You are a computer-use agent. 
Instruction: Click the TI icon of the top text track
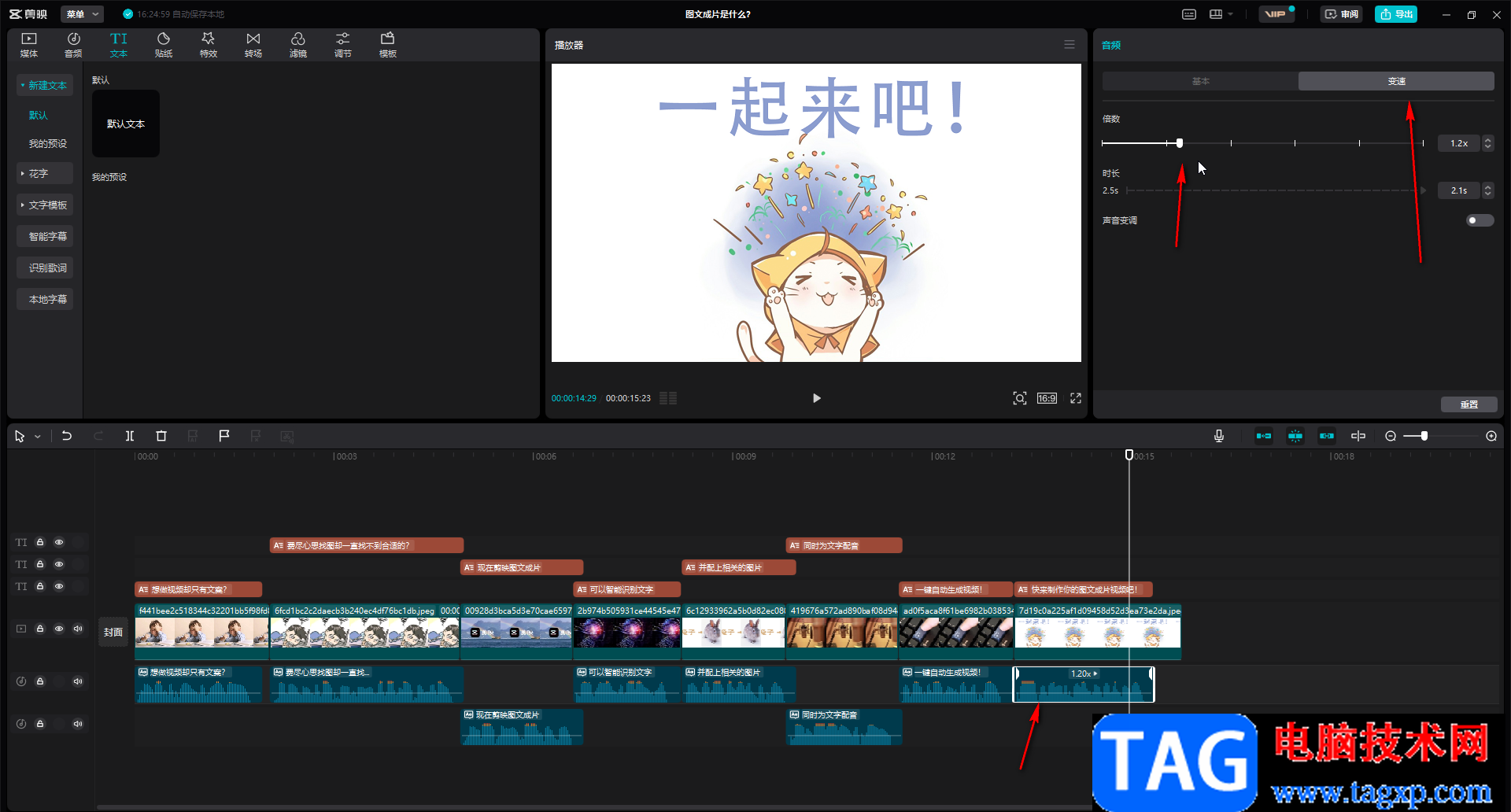21,542
